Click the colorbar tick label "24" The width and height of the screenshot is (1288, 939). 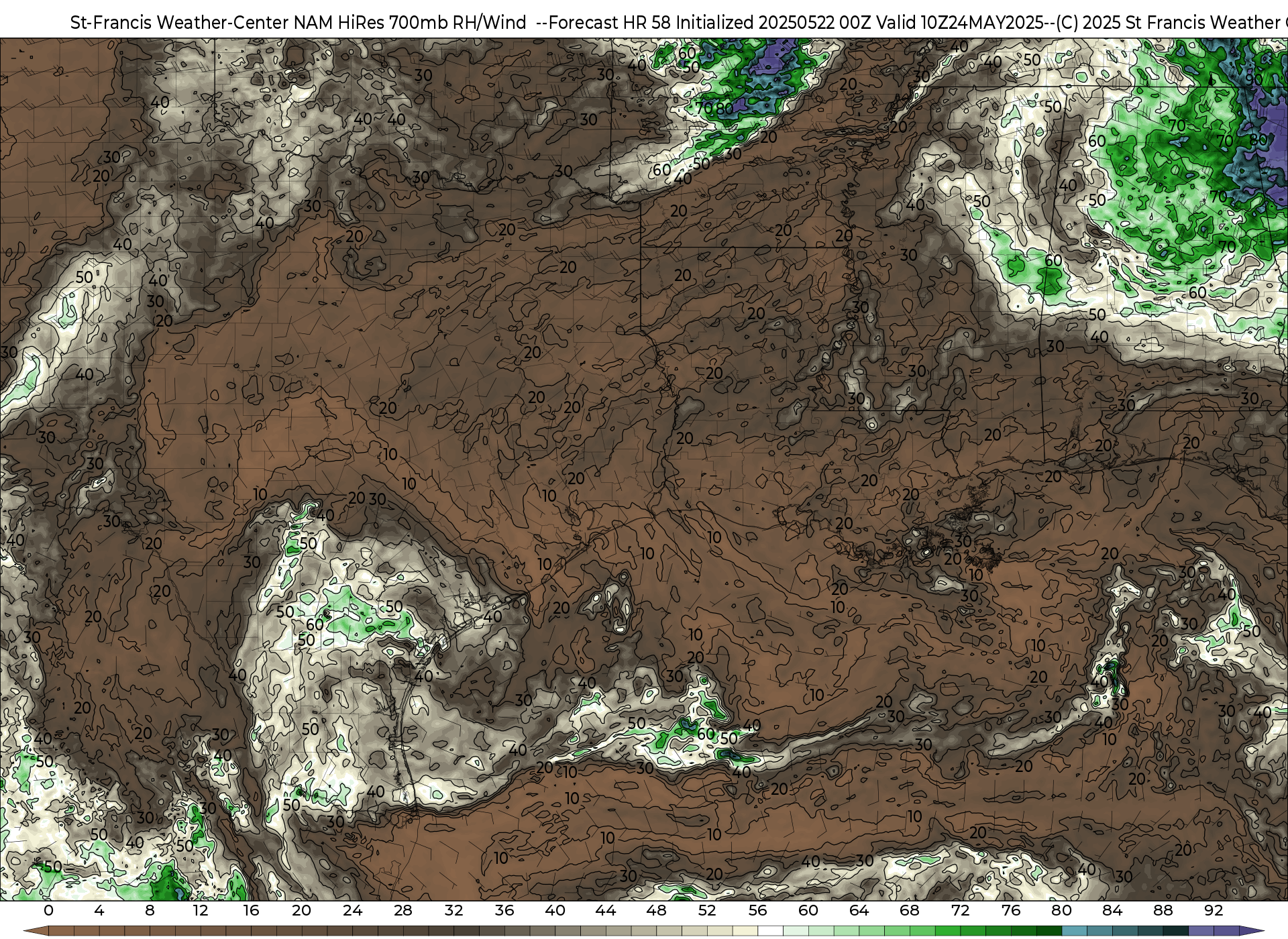[352, 910]
